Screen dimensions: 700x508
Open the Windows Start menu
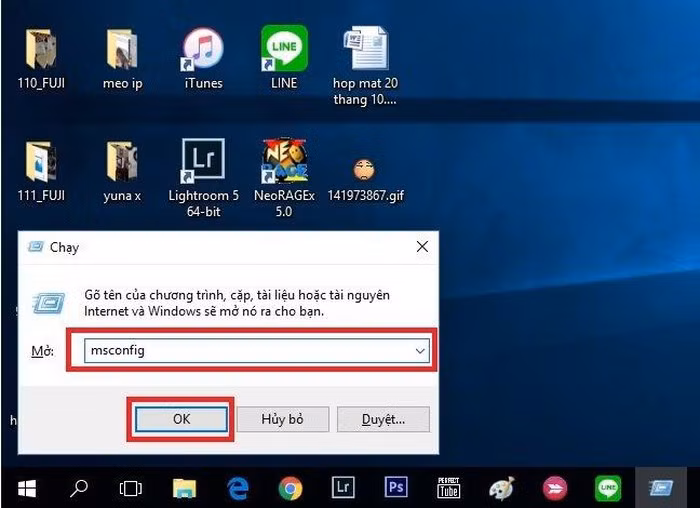tap(27, 488)
